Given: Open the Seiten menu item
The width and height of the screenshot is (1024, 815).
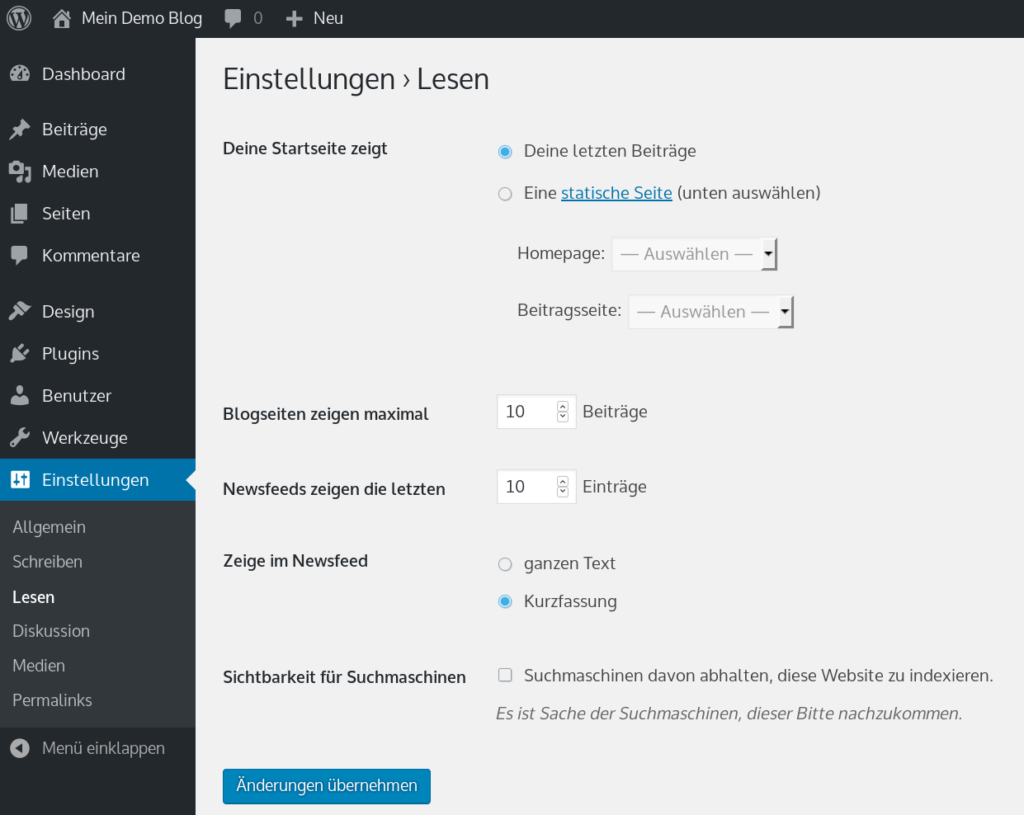Looking at the screenshot, I should point(97,214).
